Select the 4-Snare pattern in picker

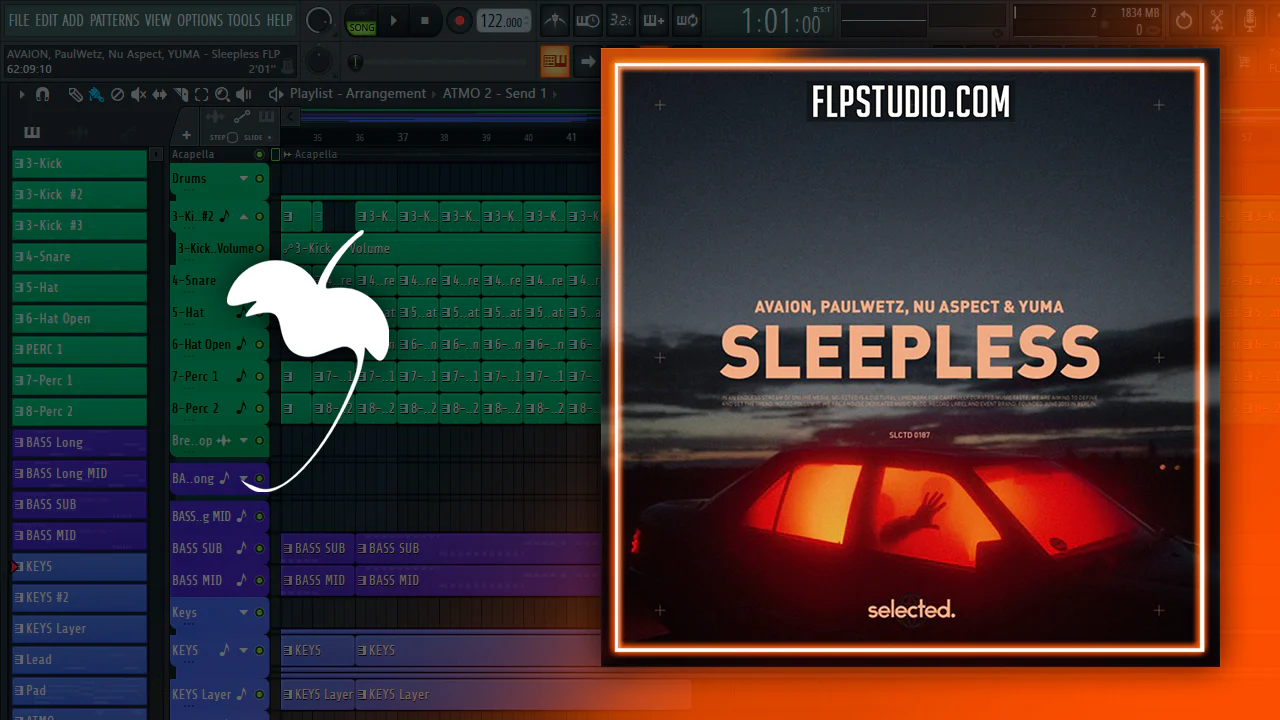79,257
